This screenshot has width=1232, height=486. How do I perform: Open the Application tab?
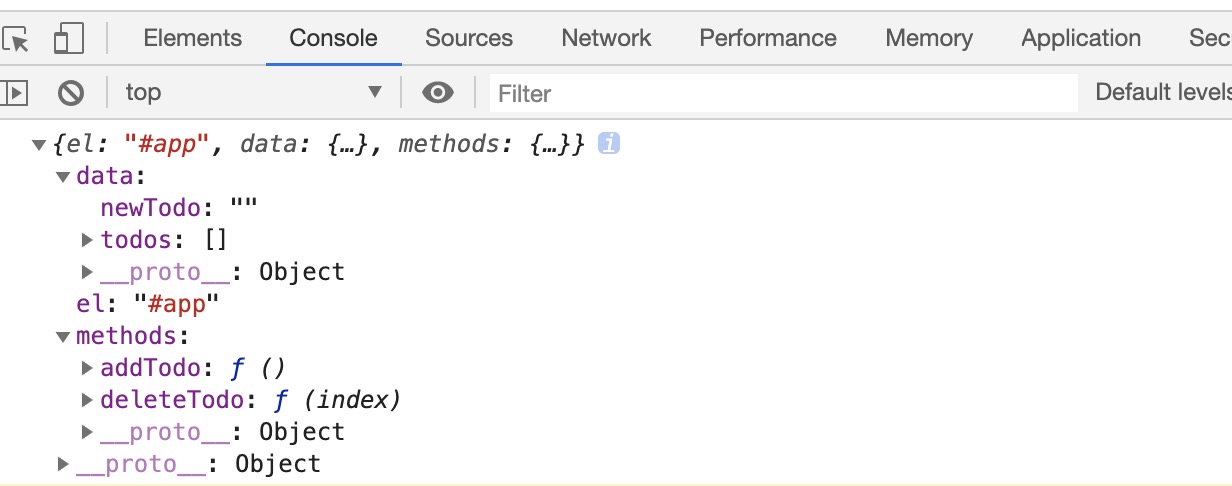[x=1081, y=38]
